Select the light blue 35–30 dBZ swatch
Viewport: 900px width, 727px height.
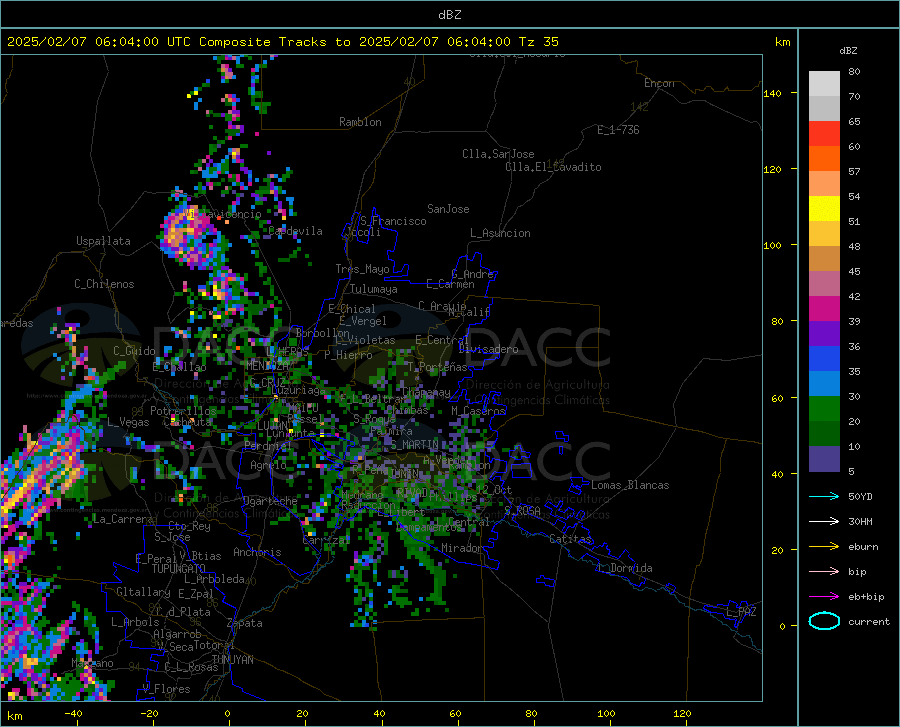pos(824,384)
